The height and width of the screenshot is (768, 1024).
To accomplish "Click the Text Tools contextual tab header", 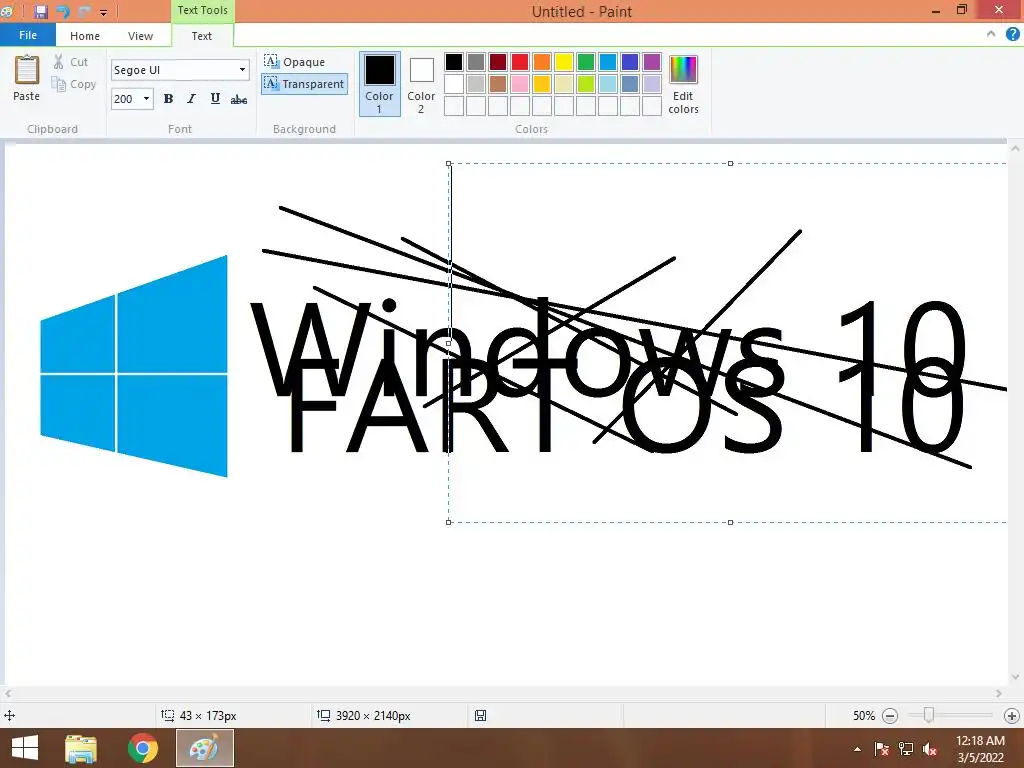I will click(202, 10).
